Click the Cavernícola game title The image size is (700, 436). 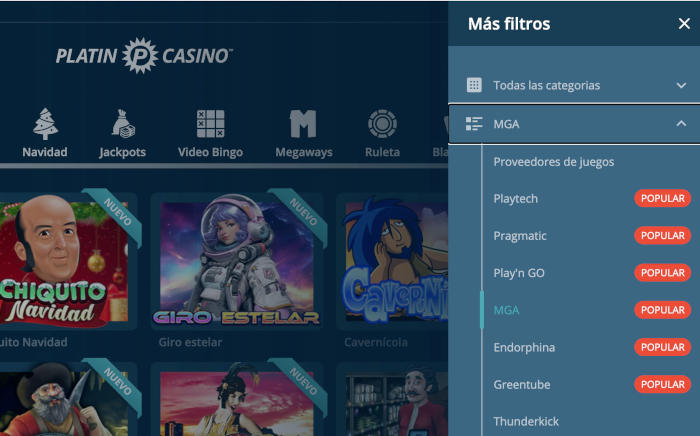pyautogui.click(x=376, y=342)
